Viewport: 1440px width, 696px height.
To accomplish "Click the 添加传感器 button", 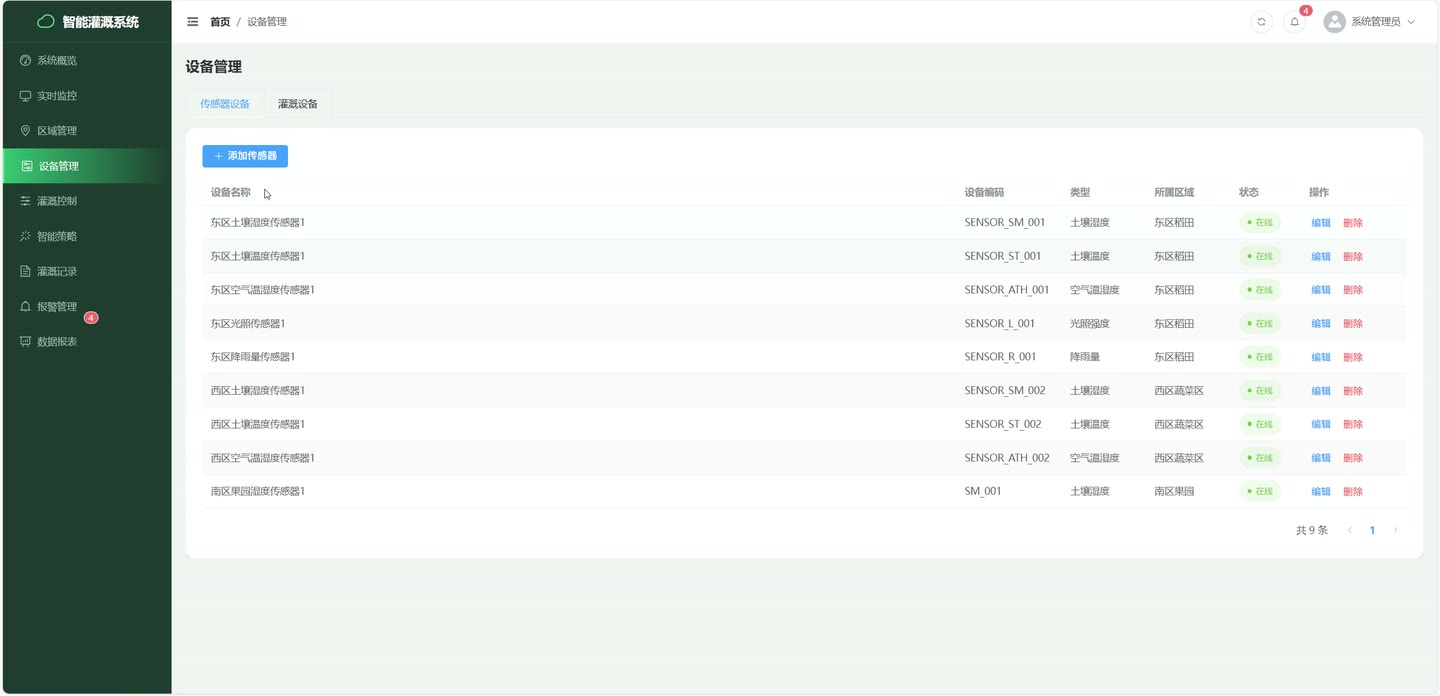I will [245, 156].
